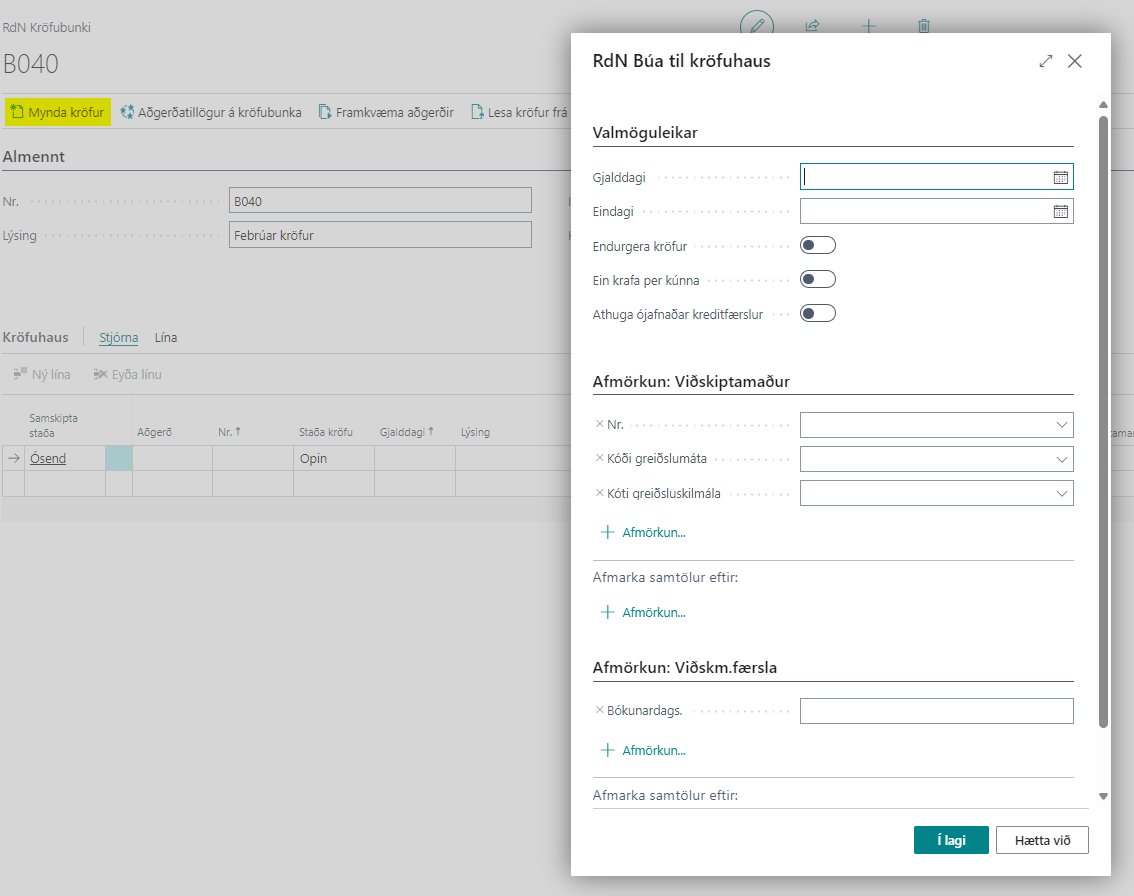The width and height of the screenshot is (1134, 896).
Task: Open the Eindagi calendar date picker
Action: 1060,212
